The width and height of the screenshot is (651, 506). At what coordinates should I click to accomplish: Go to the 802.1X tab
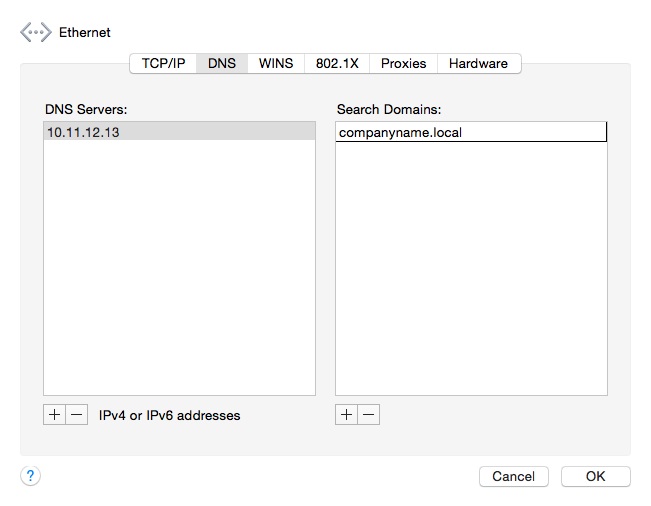point(337,63)
